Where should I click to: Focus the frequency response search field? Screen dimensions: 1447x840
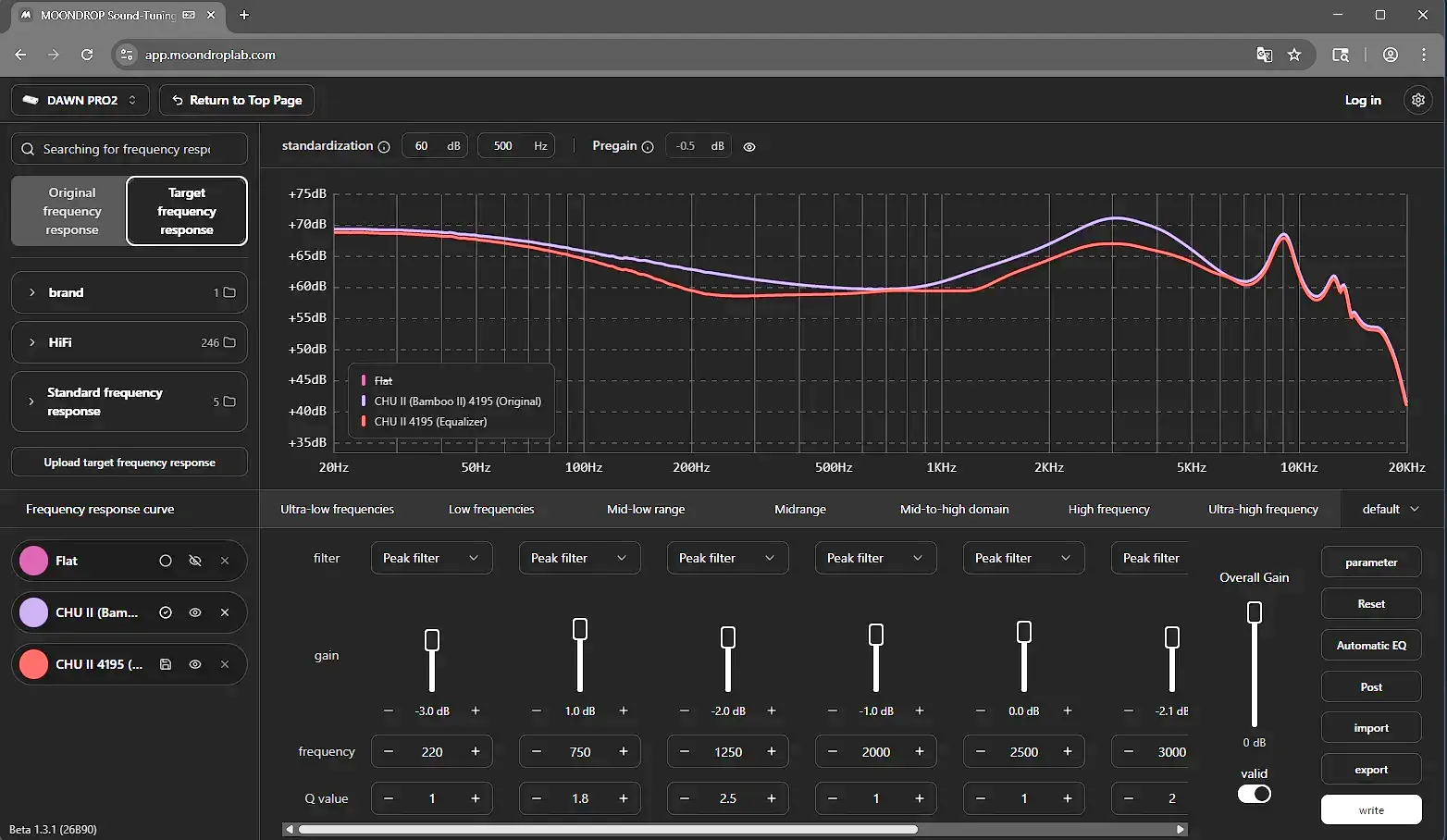pyautogui.click(x=130, y=149)
